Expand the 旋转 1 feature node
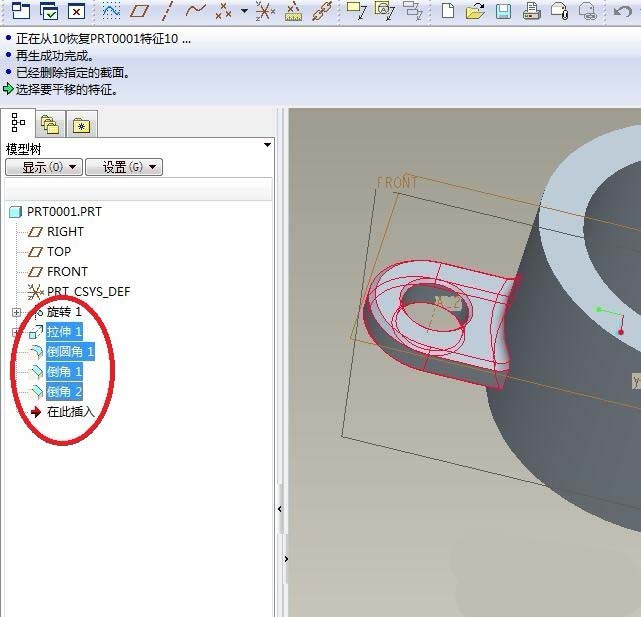The image size is (641, 617). [16, 312]
